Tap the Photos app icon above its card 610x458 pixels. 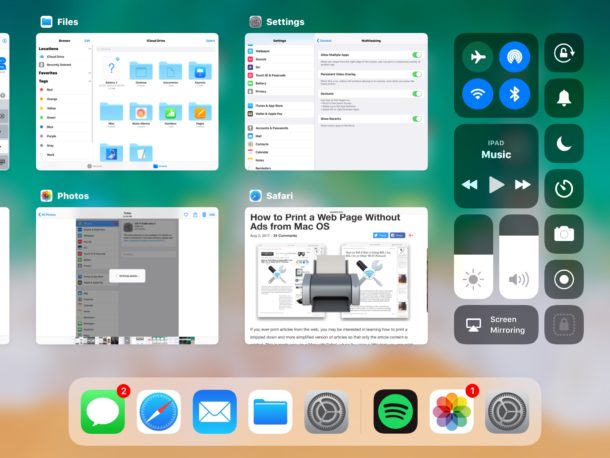[46, 196]
